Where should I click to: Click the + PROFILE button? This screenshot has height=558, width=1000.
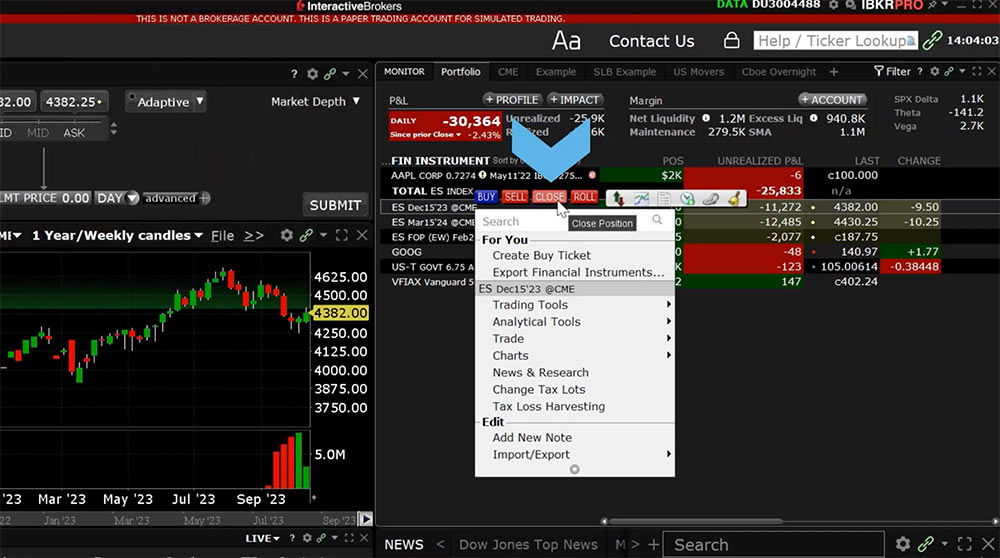point(512,99)
